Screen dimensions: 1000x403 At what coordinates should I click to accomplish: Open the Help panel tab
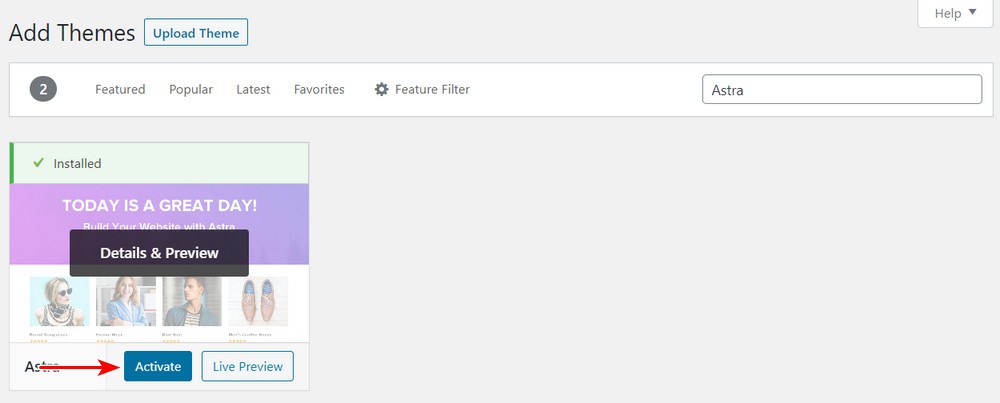pos(955,13)
